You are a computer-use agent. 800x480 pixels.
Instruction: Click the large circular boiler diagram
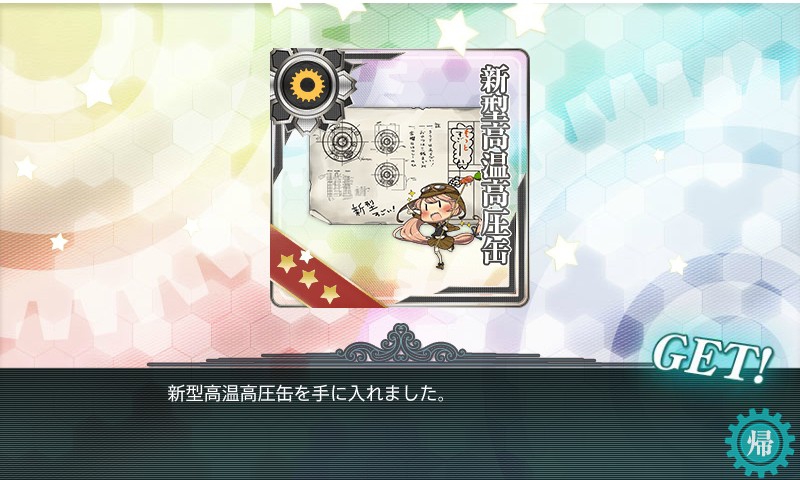pos(341,140)
